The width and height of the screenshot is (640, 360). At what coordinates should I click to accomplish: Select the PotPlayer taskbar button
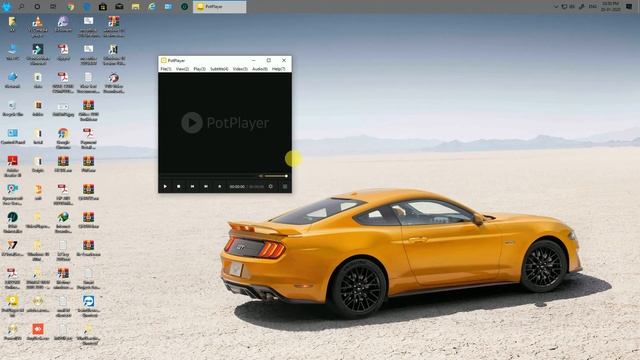(x=220, y=7)
